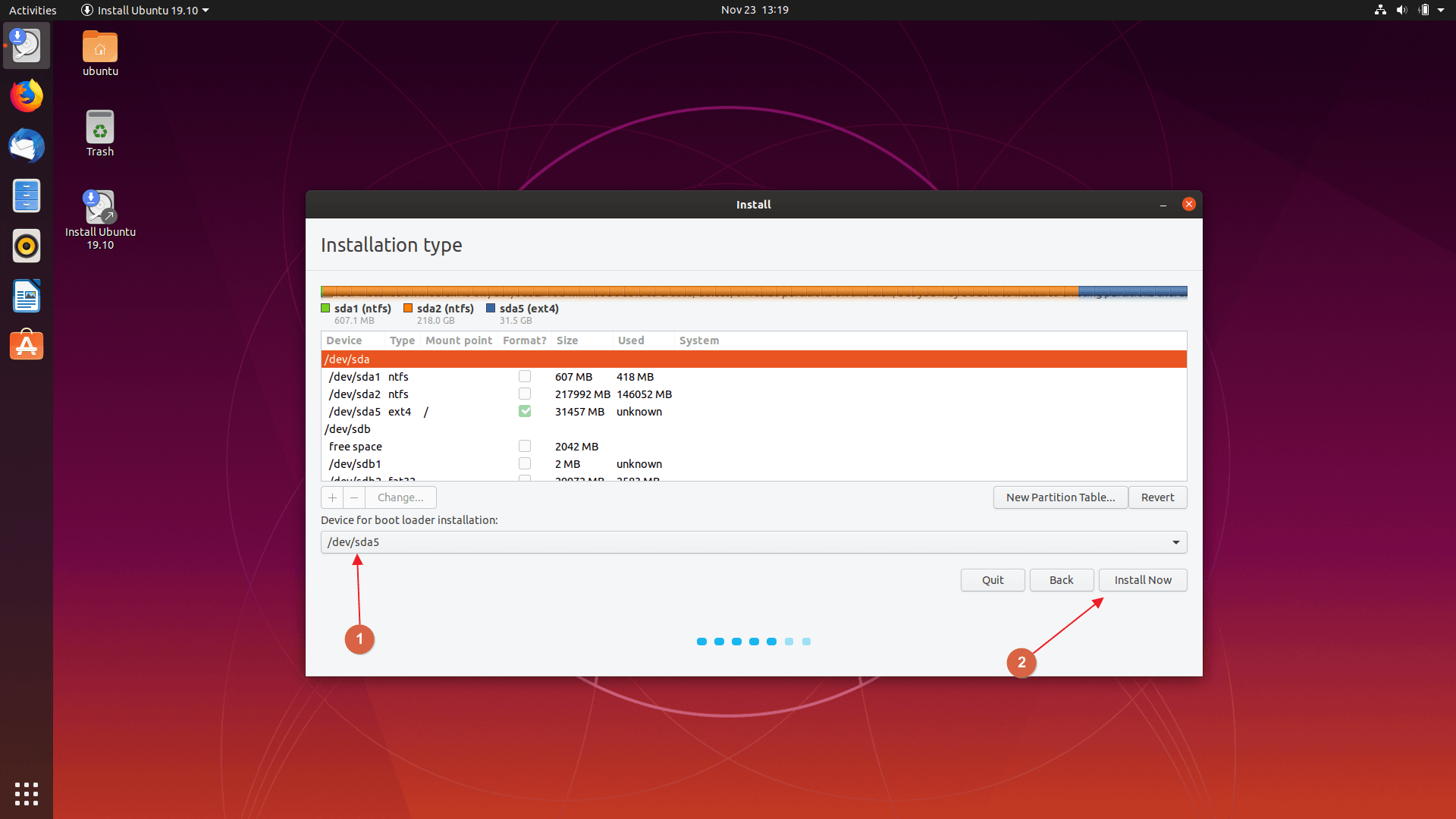
Task: Launch Thunderbird mail from the dock
Action: [27, 146]
